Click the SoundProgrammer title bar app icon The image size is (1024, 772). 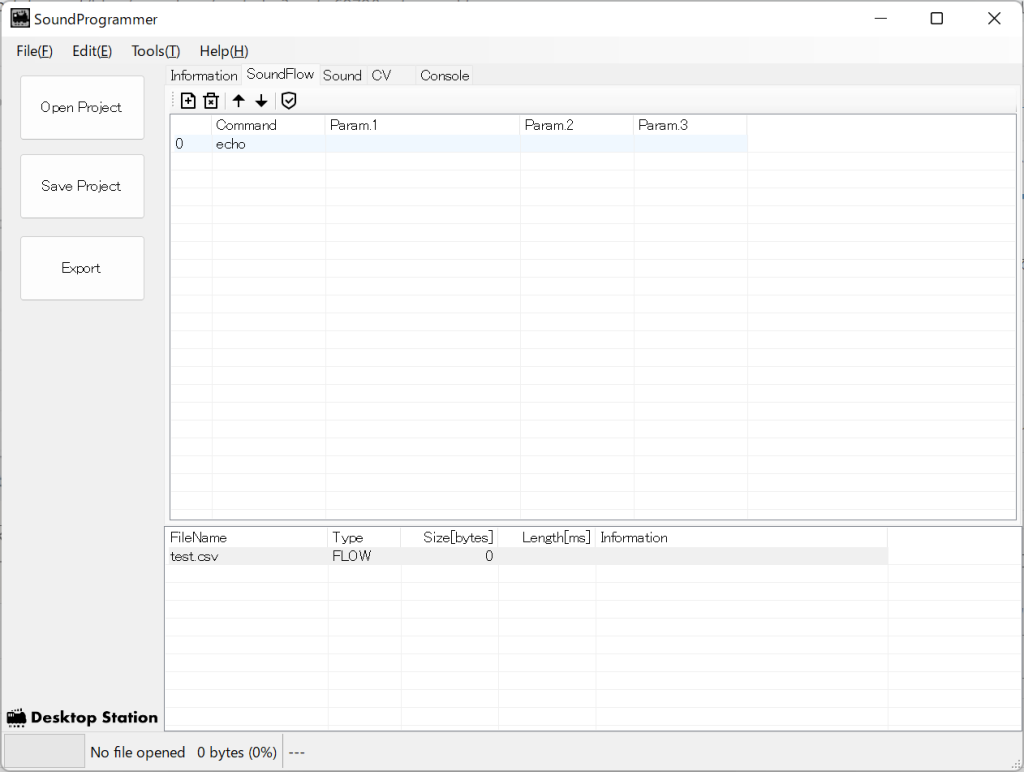pyautogui.click(x=20, y=19)
